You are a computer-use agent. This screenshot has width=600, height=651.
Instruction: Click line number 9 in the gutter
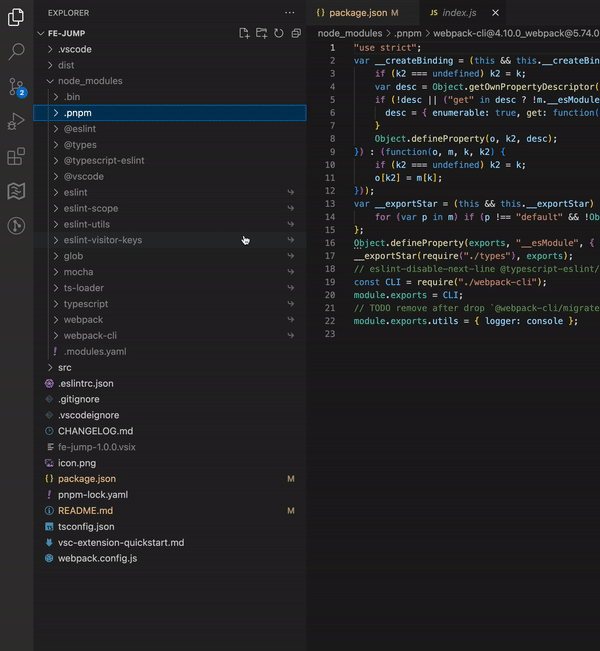[332, 152]
